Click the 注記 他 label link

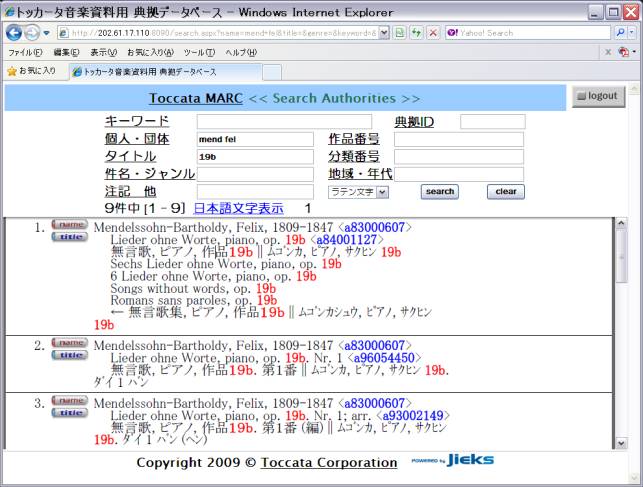coord(130,192)
